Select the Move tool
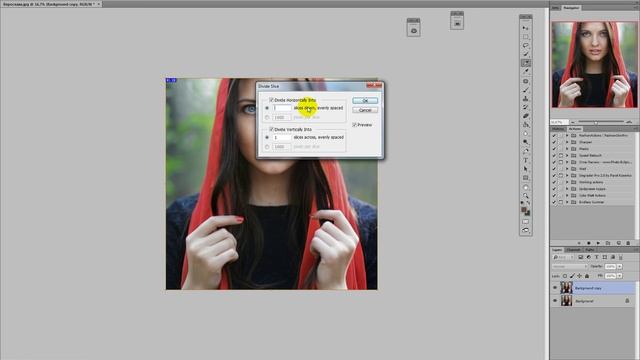The height and width of the screenshot is (360, 640). tap(526, 28)
